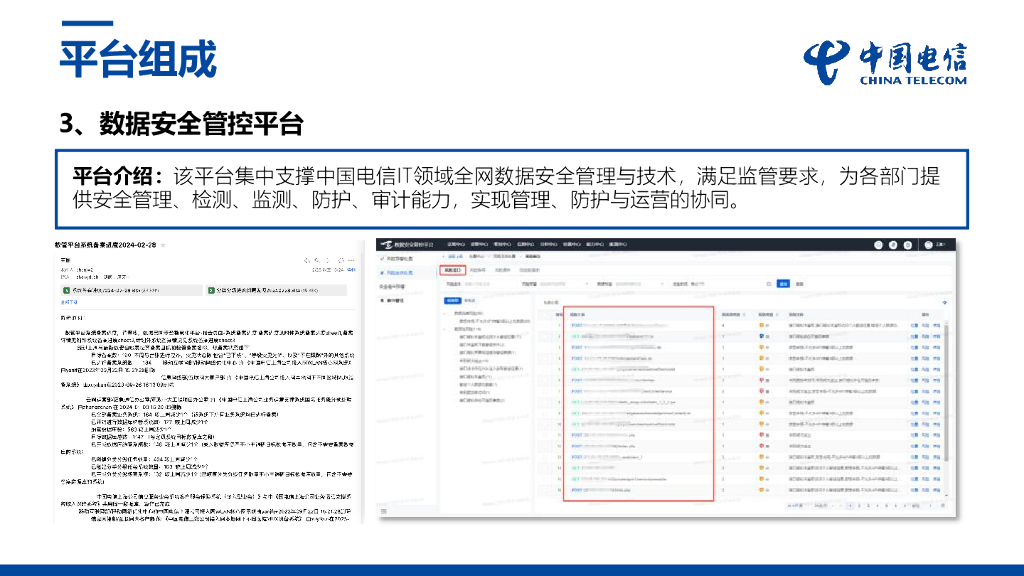Click the sort icon on the risk level column header

pos(777,315)
